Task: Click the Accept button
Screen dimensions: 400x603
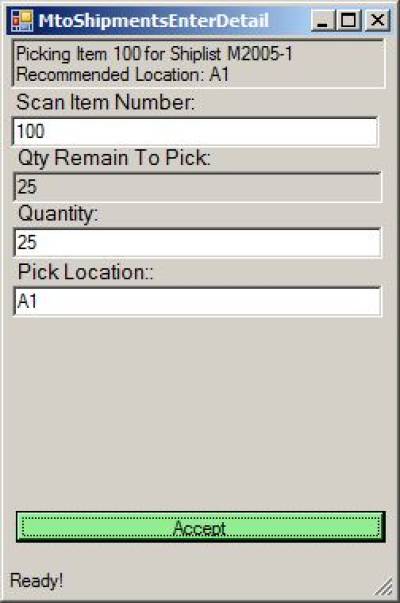Action: [x=200, y=527]
